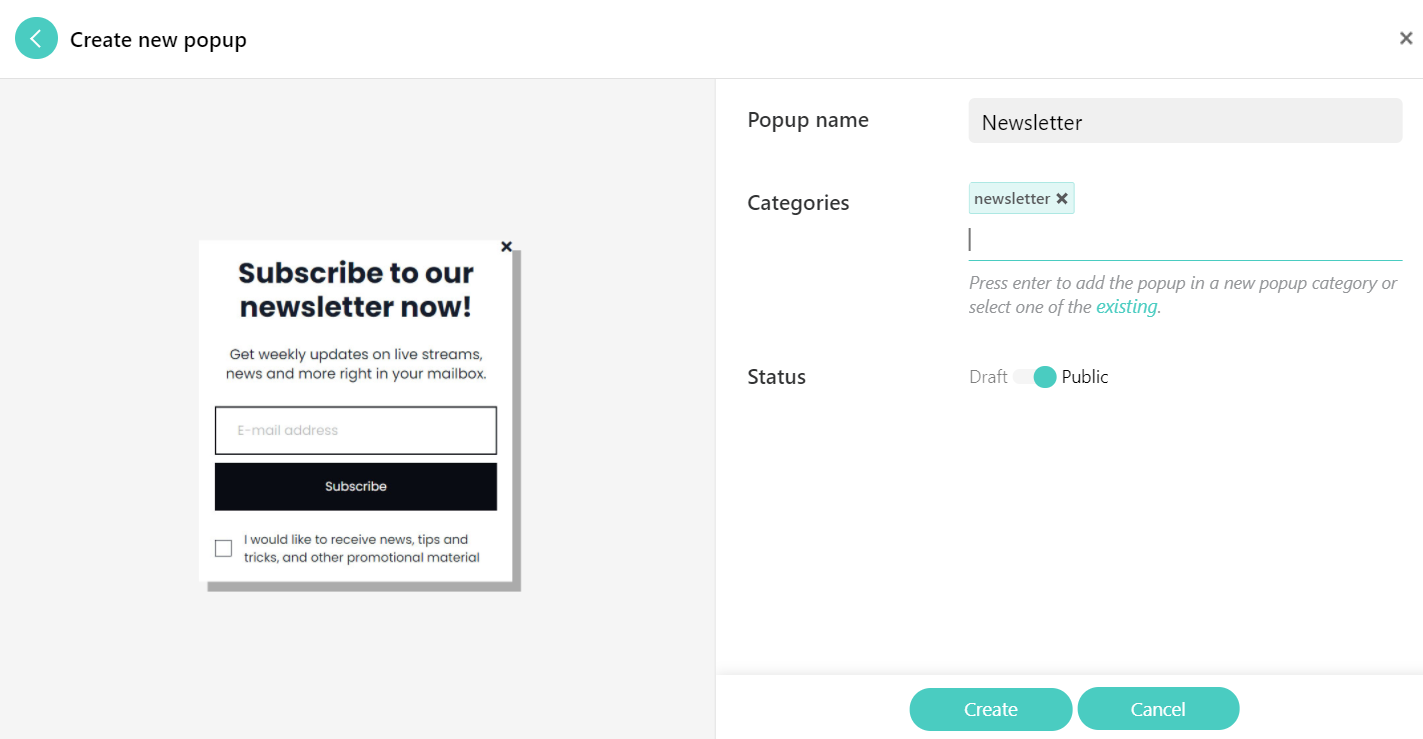Check the promotional material consent checkbox
The image size is (1423, 739).
(x=222, y=547)
